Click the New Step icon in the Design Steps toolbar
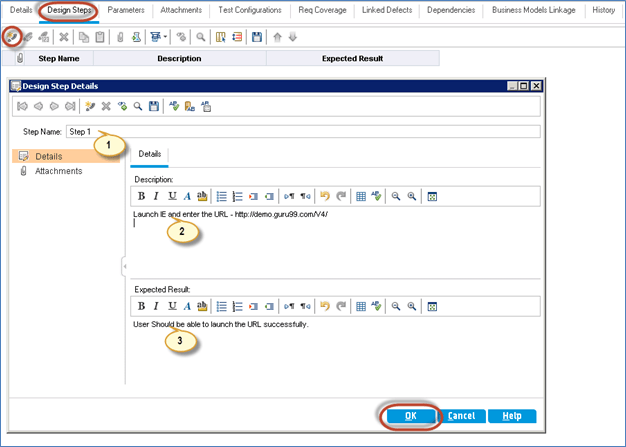Image resolution: width=626 pixels, height=447 pixels. 11,36
